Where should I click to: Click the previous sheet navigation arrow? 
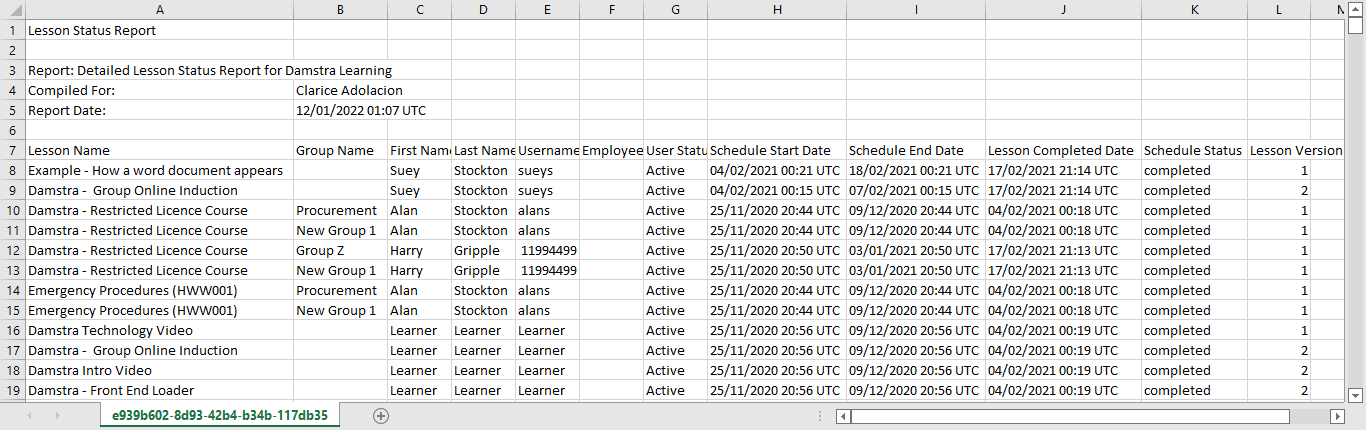pyautogui.click(x=30, y=416)
